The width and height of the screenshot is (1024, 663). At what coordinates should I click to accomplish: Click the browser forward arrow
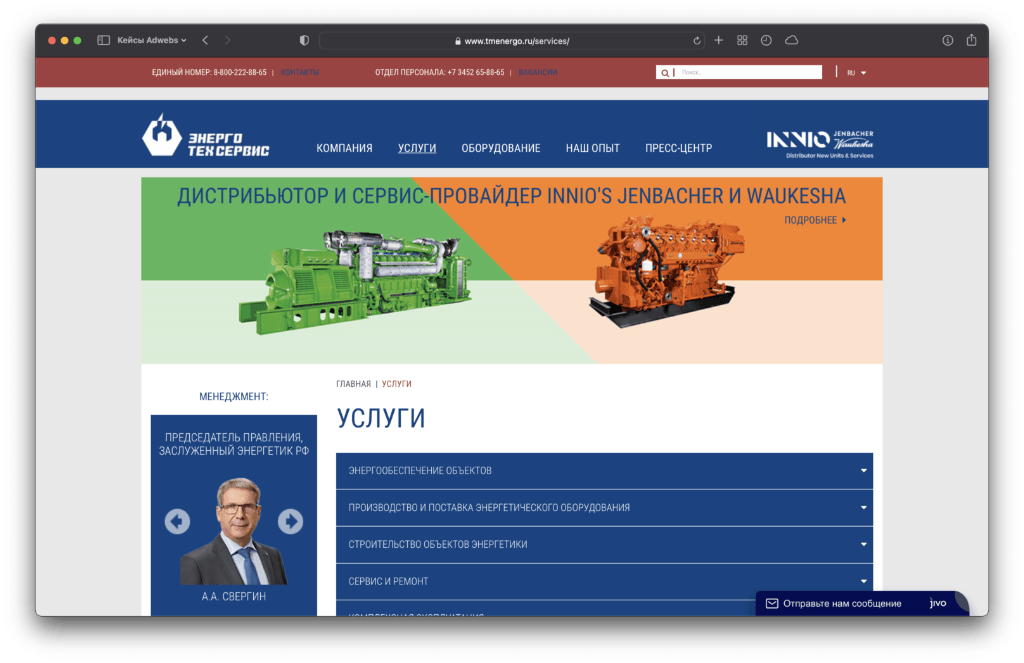coord(227,40)
